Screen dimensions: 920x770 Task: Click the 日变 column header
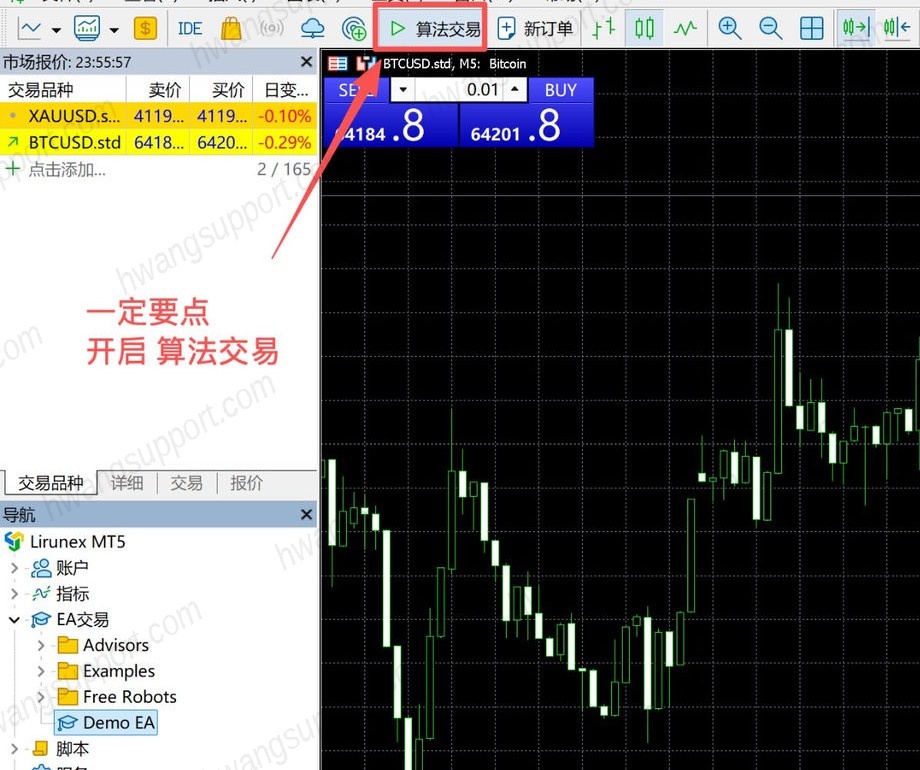(286, 90)
